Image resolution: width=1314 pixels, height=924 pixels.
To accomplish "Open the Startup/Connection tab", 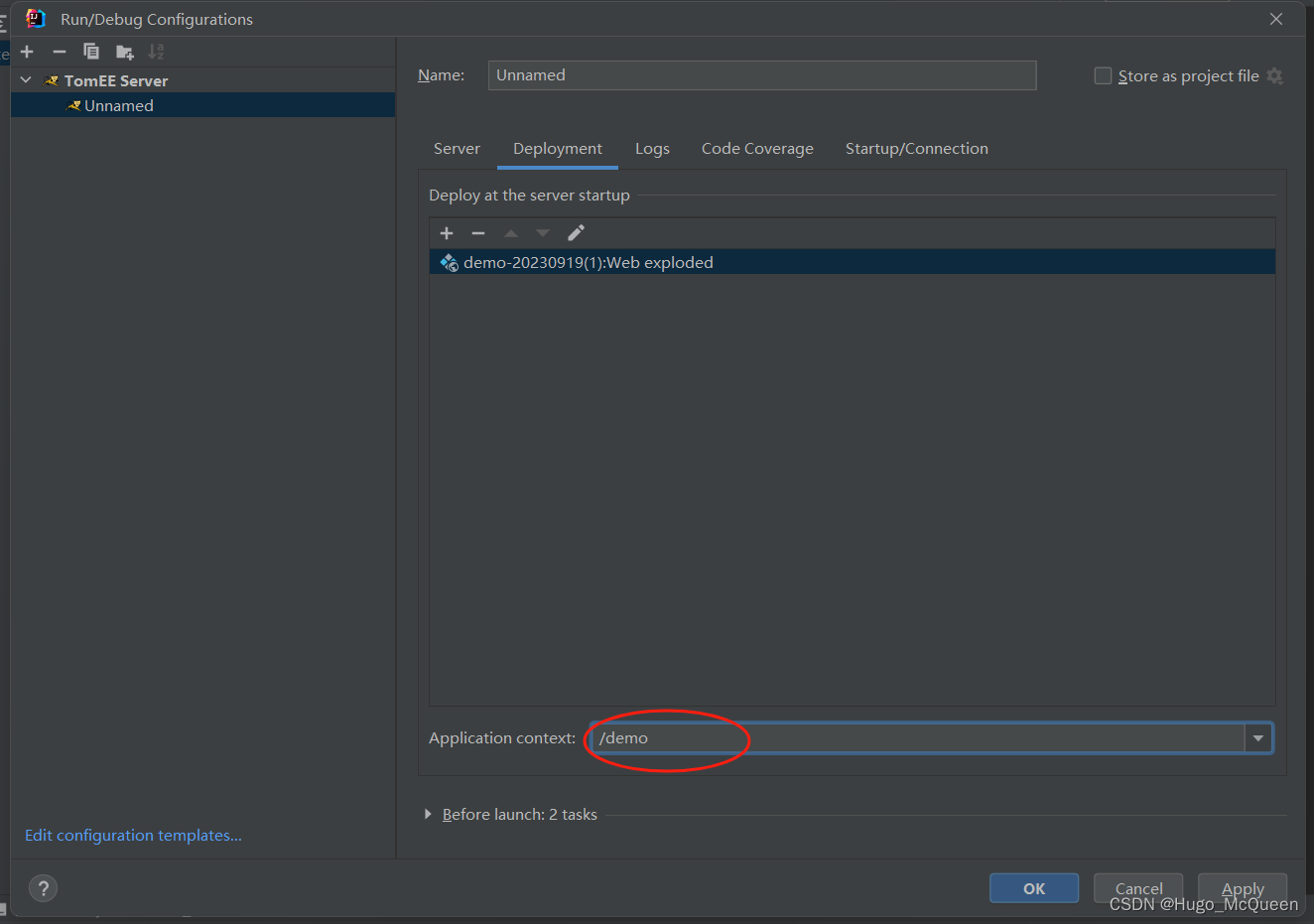I will (917, 149).
